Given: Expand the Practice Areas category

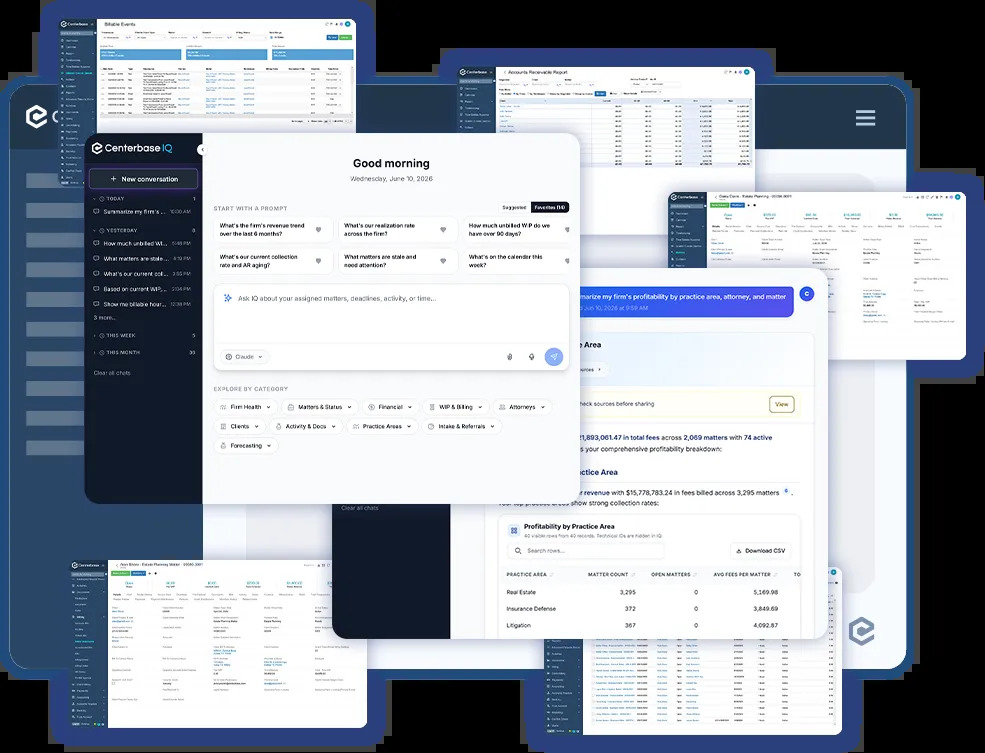Looking at the screenshot, I should point(382,426).
